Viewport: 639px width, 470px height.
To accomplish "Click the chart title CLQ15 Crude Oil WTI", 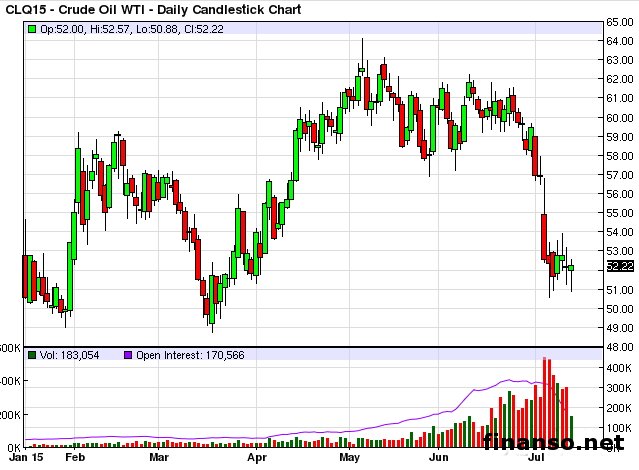I will click(x=150, y=9).
